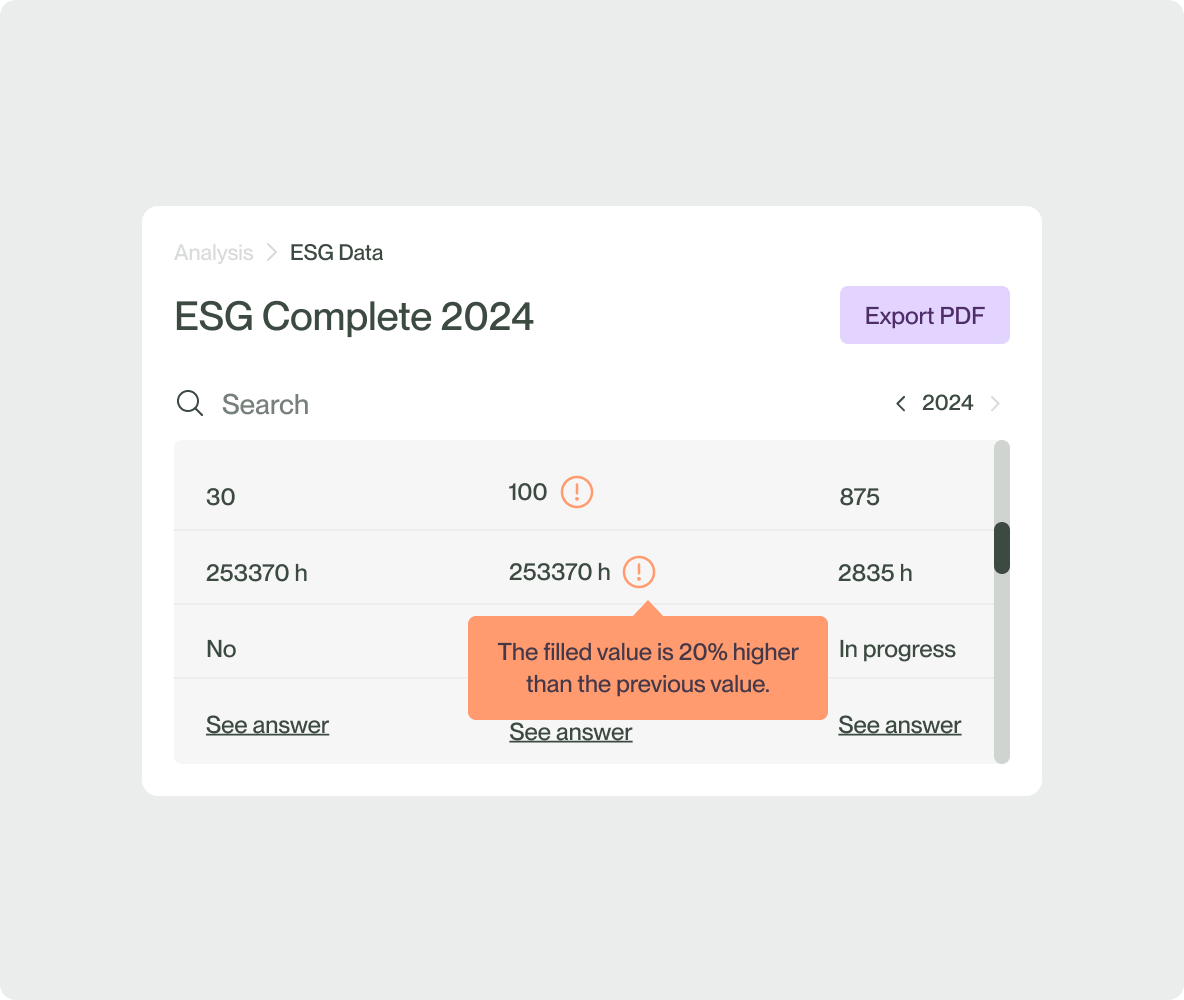The image size is (1184, 1000).
Task: Select the 2024 year label
Action: click(x=947, y=403)
